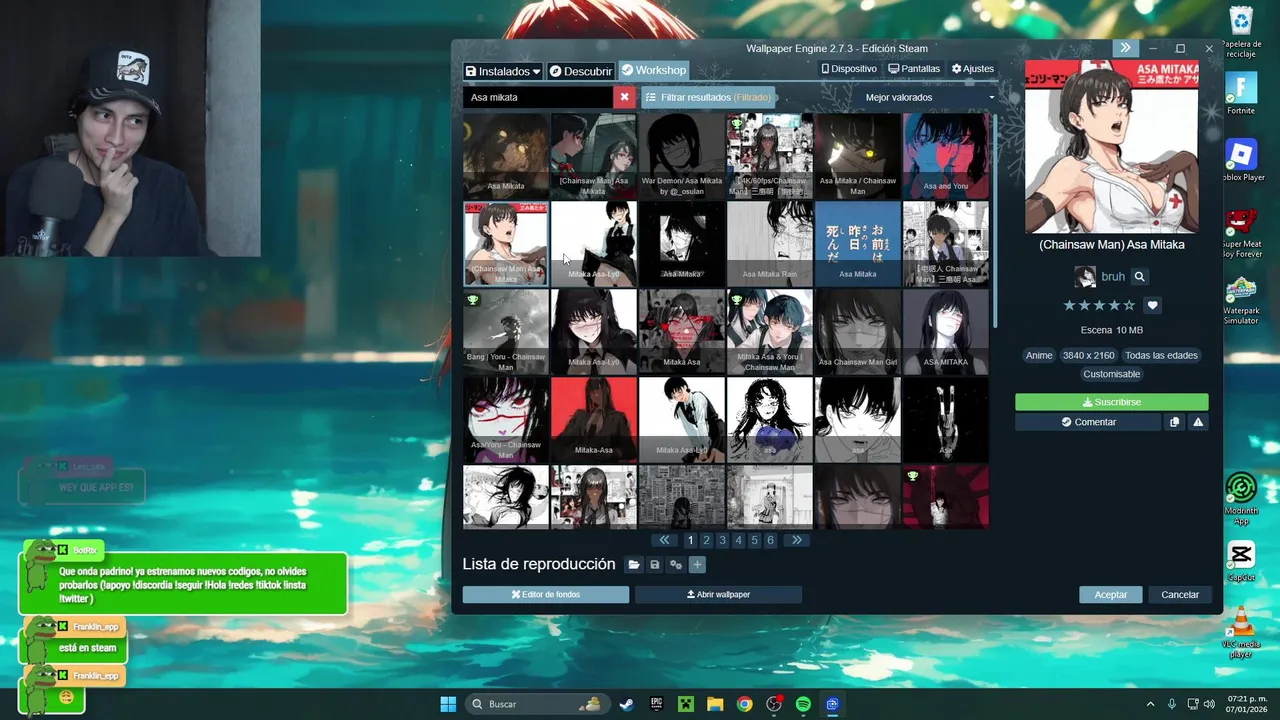Open VLC media player desktop shortcut

[1241, 632]
